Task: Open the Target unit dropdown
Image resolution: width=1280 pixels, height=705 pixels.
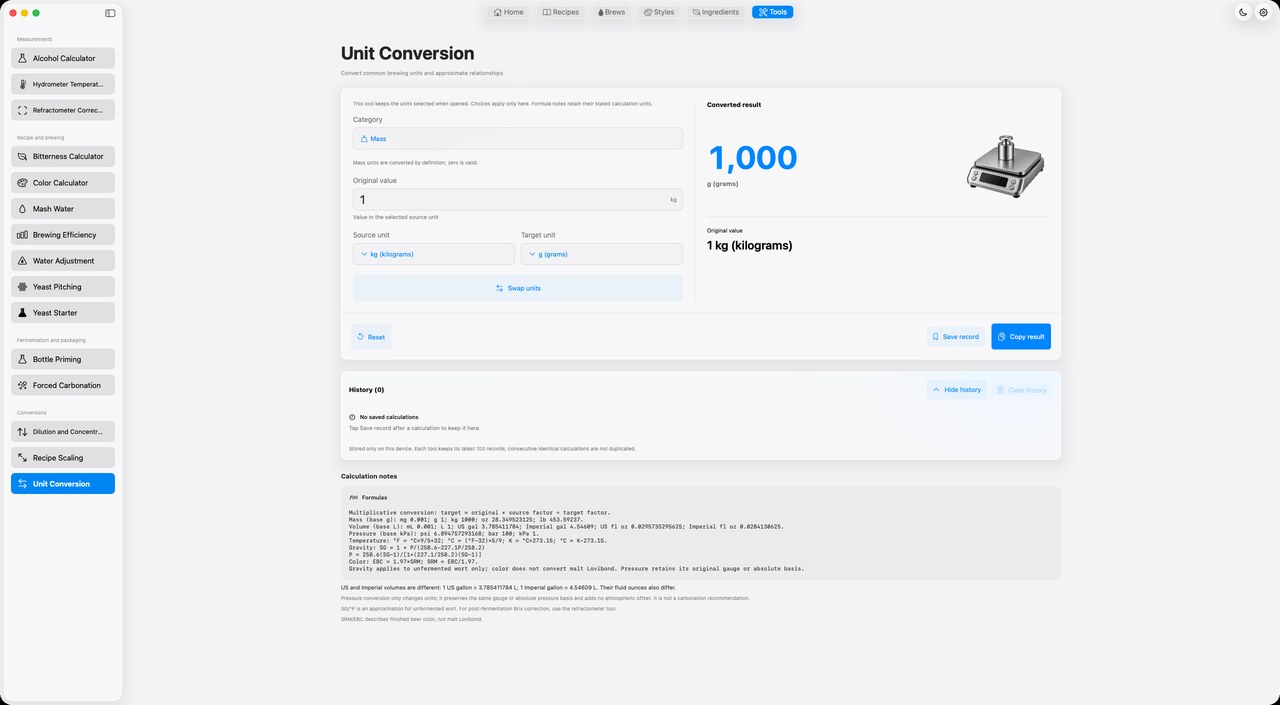Action: coord(602,254)
